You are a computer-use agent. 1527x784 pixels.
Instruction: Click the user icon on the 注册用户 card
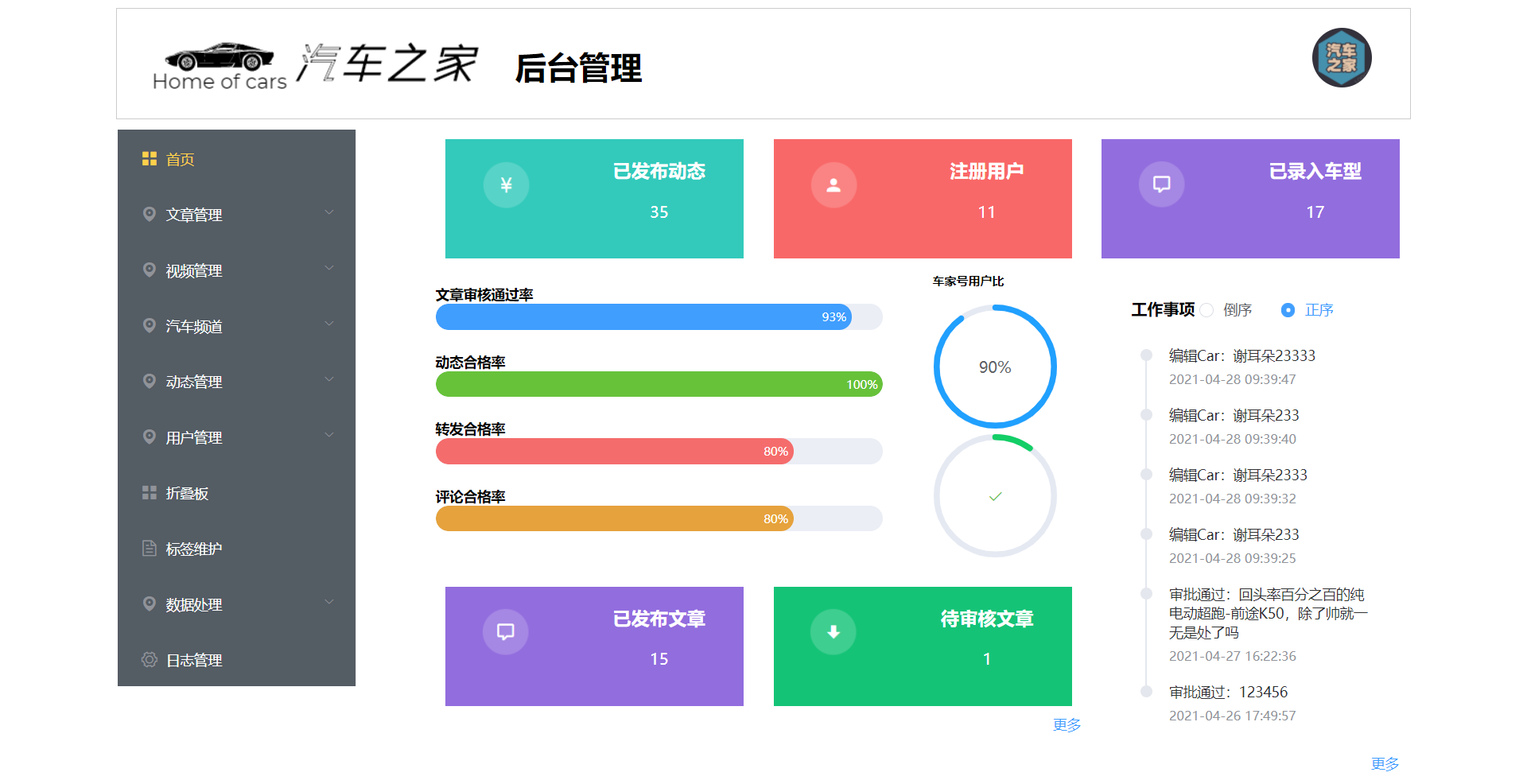coord(833,184)
